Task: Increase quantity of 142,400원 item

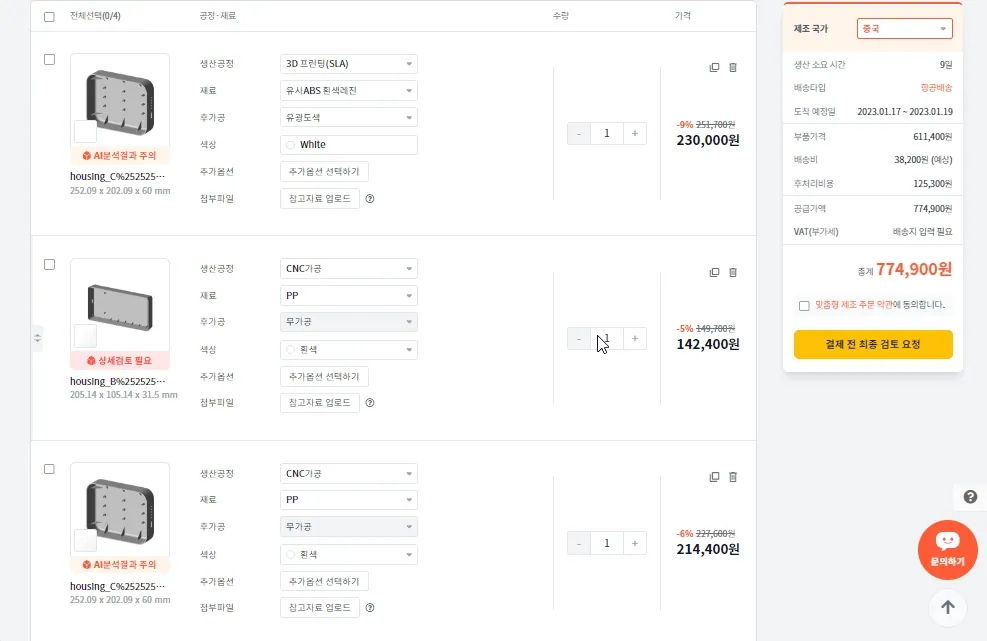Action: click(634, 339)
